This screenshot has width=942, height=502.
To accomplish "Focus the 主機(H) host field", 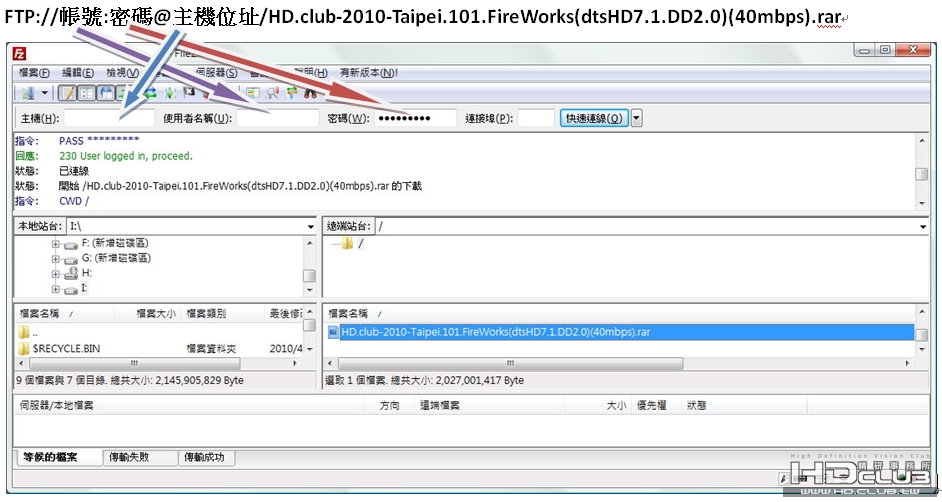I will tap(109, 118).
